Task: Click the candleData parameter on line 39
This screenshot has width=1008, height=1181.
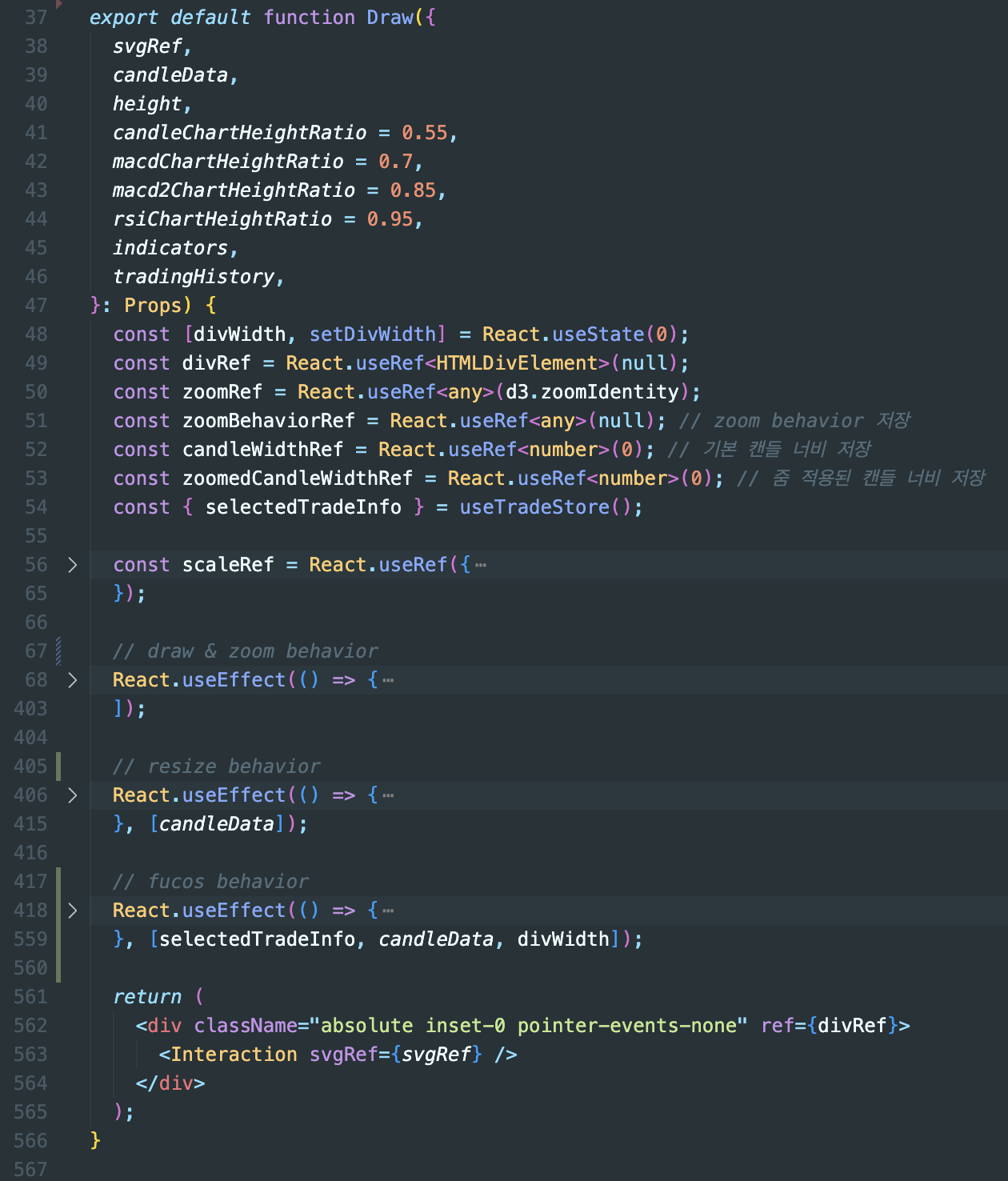Action: (170, 75)
